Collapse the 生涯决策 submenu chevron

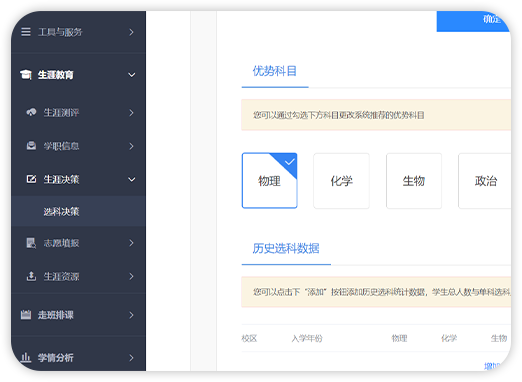[x=132, y=179]
